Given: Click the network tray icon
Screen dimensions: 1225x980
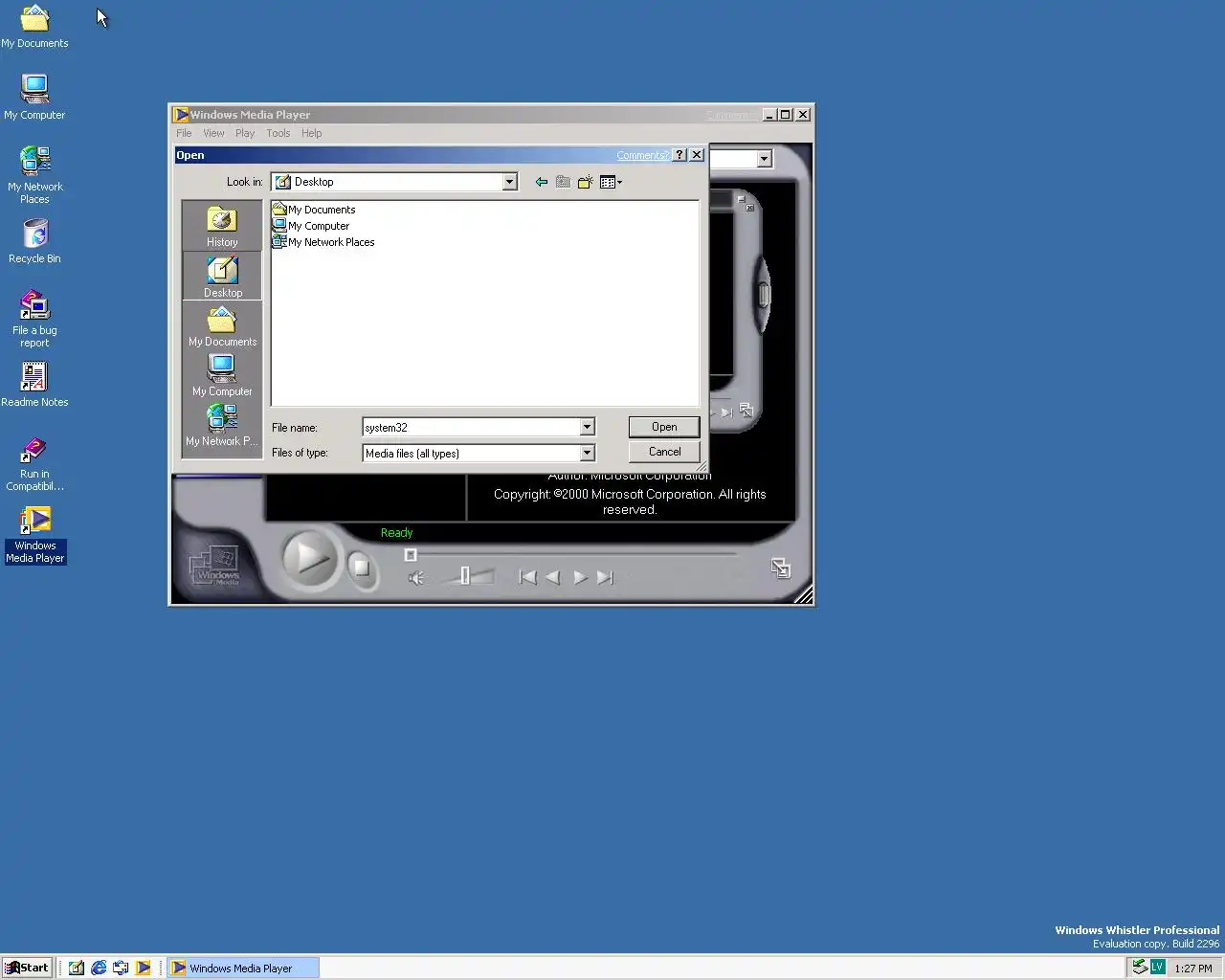Looking at the screenshot, I should pos(1140,967).
